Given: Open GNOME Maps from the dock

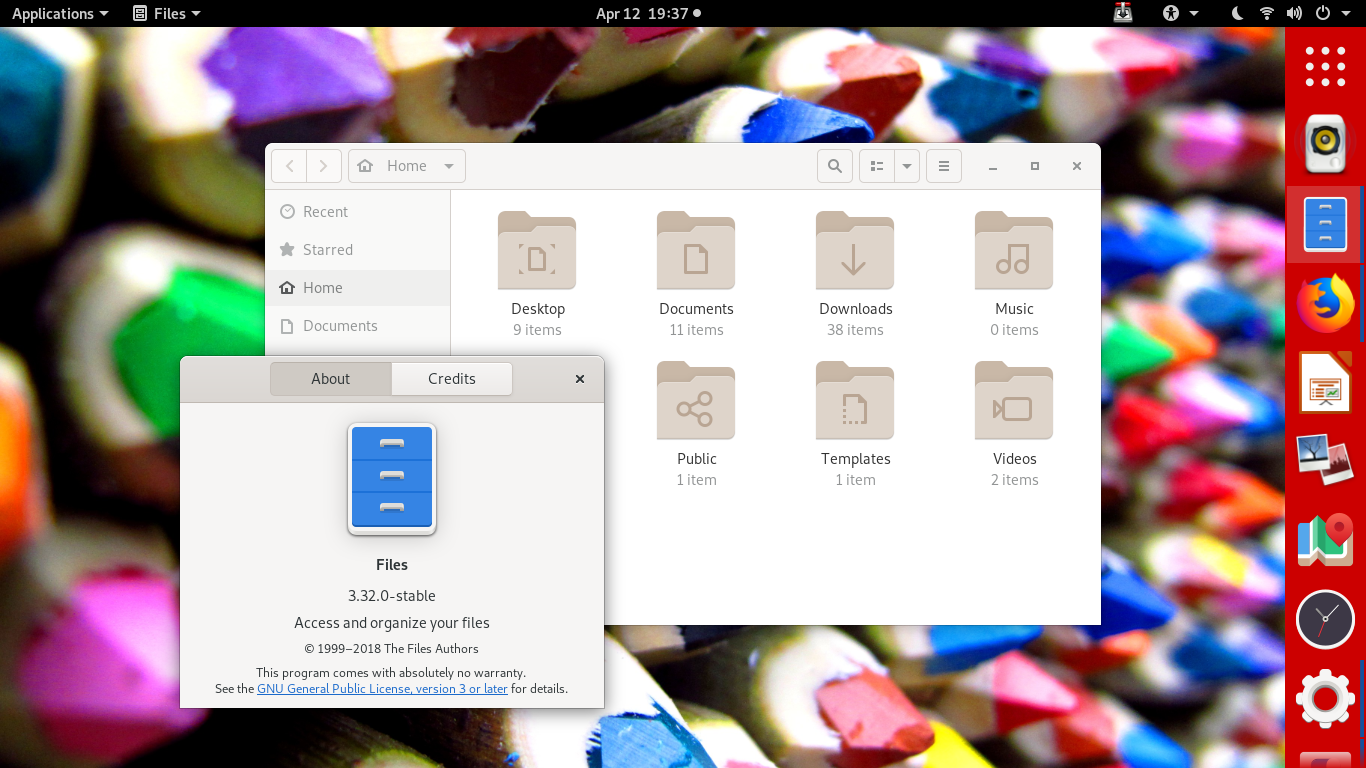Looking at the screenshot, I should tap(1325, 538).
